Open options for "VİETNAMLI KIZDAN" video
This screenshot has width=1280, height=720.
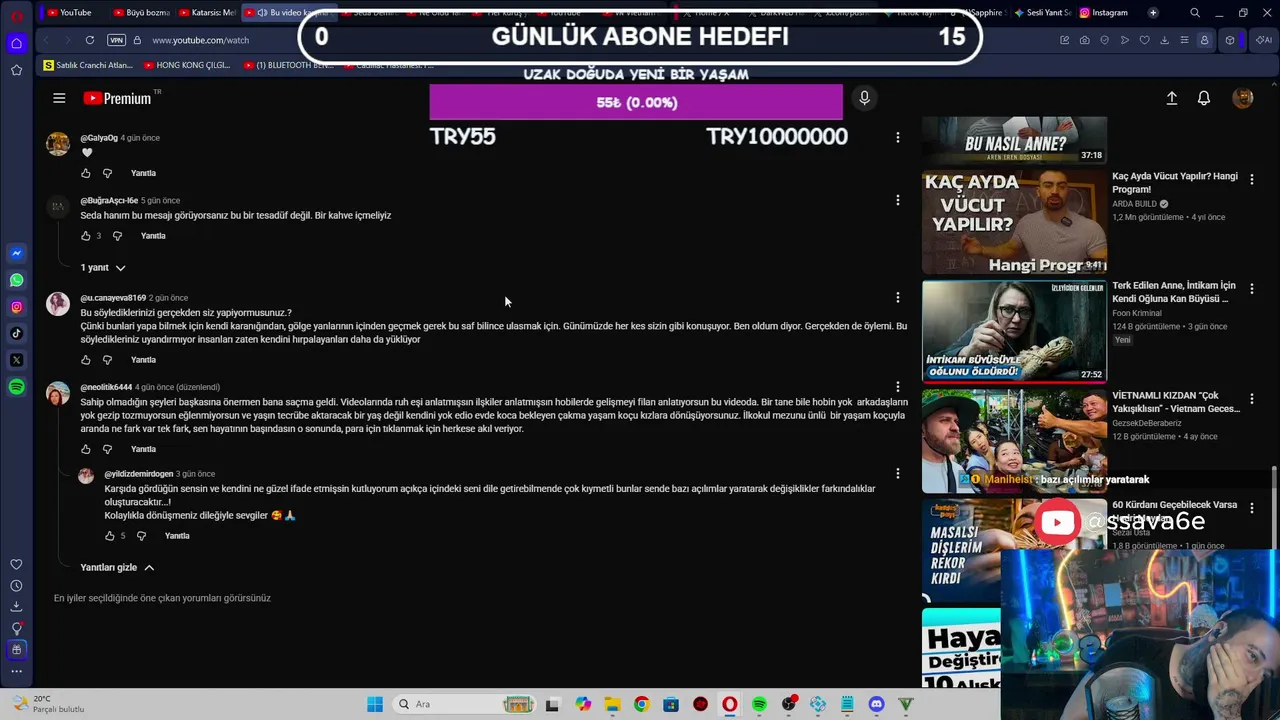pyautogui.click(x=1251, y=399)
